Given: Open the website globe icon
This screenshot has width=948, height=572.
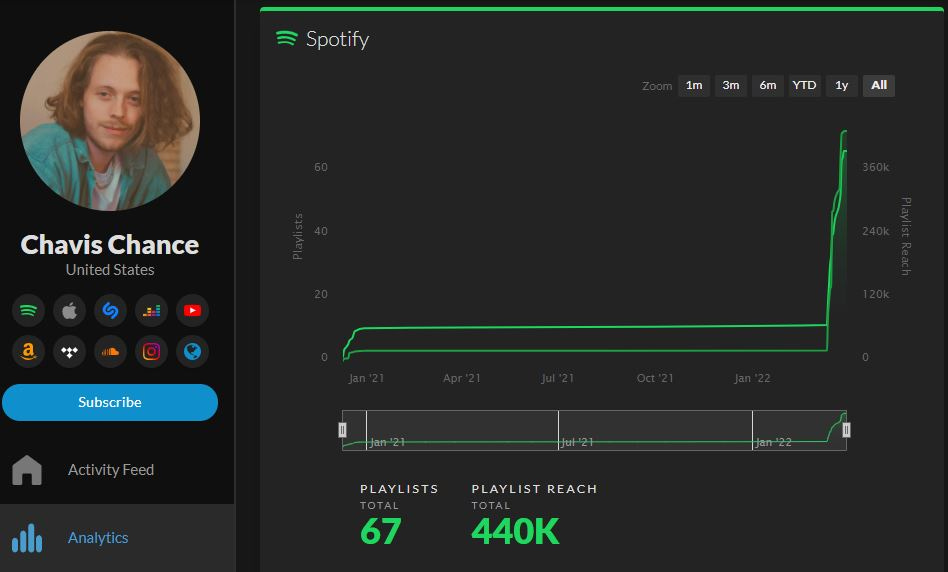Looking at the screenshot, I should 192,351.
